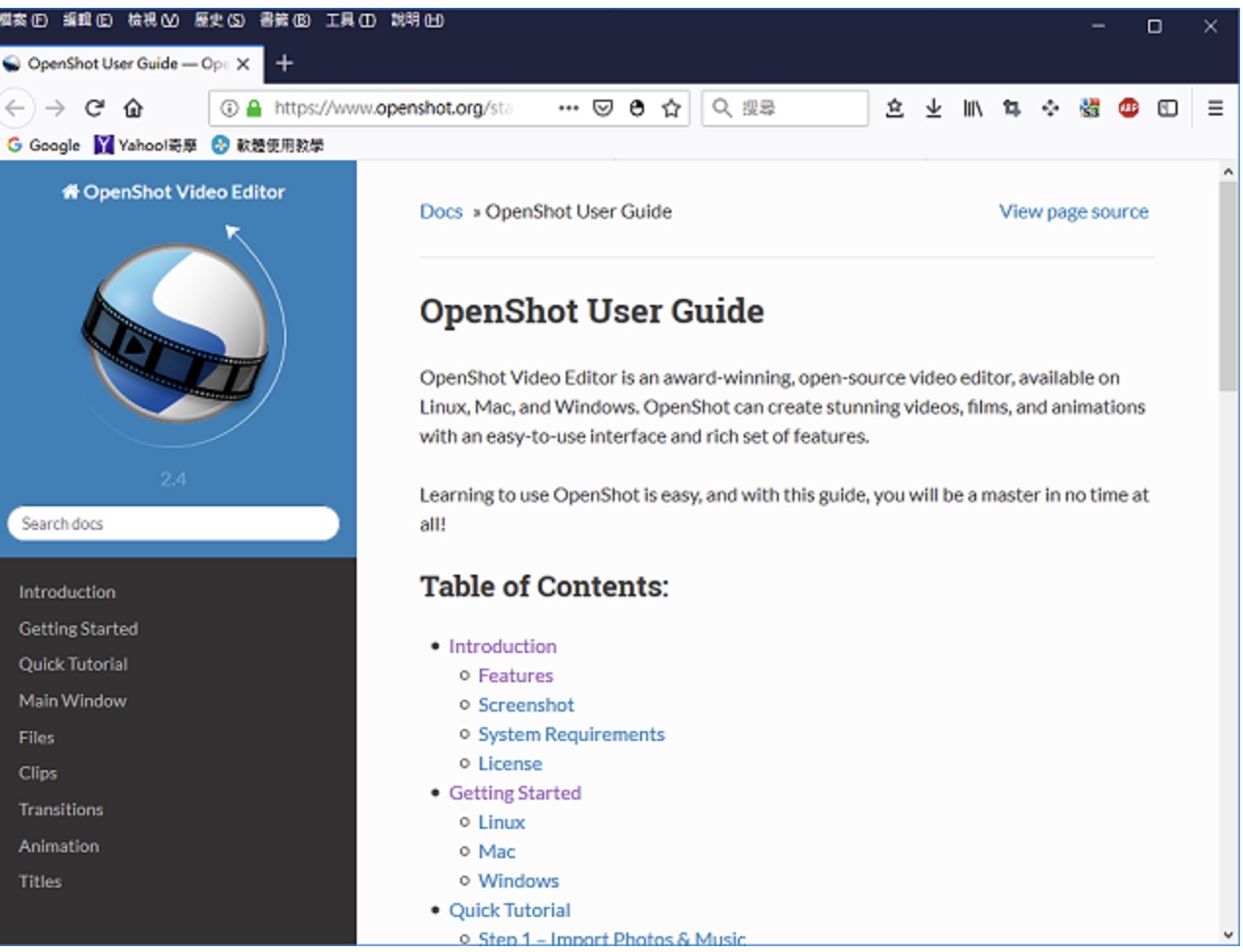This screenshot has width=1243, height=952.
Task: Open the 說明 (H) menu
Action: click(x=417, y=20)
